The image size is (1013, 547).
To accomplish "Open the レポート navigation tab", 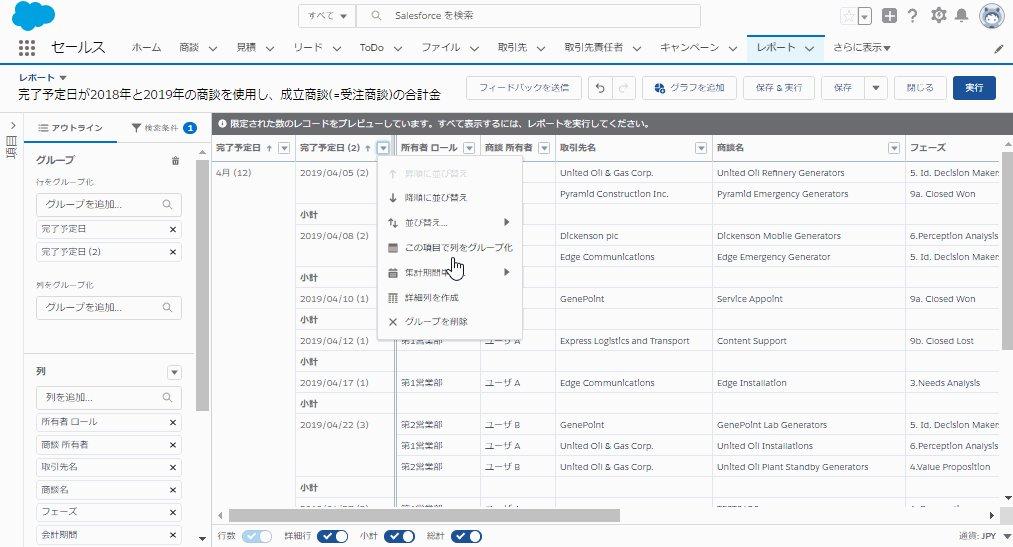I will coord(776,48).
